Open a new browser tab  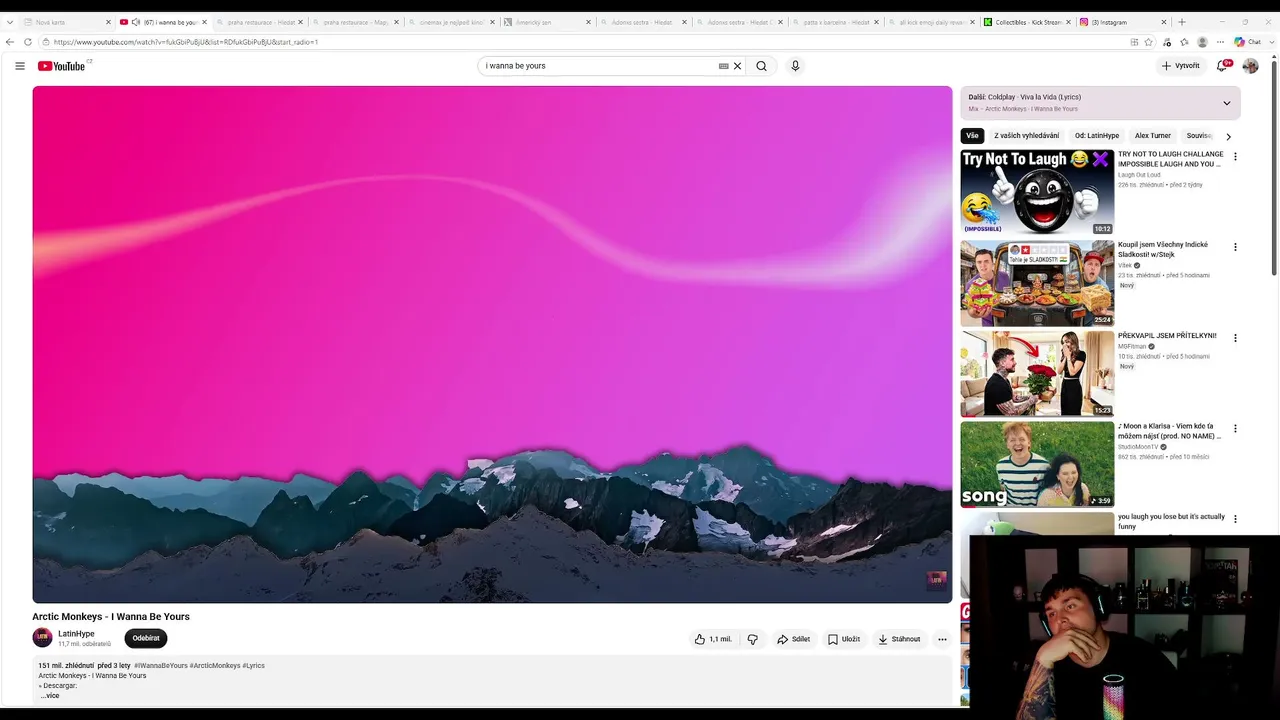[1182, 22]
